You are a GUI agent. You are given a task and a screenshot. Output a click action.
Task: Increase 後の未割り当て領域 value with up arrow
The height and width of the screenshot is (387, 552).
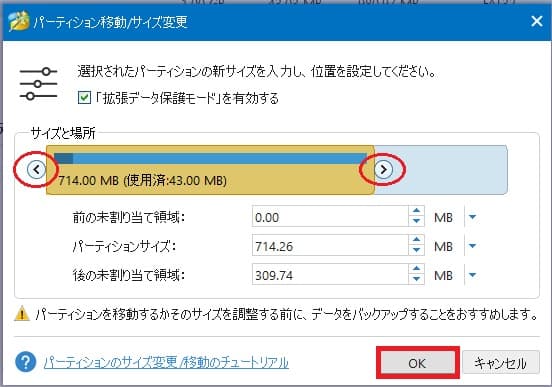tap(416, 269)
